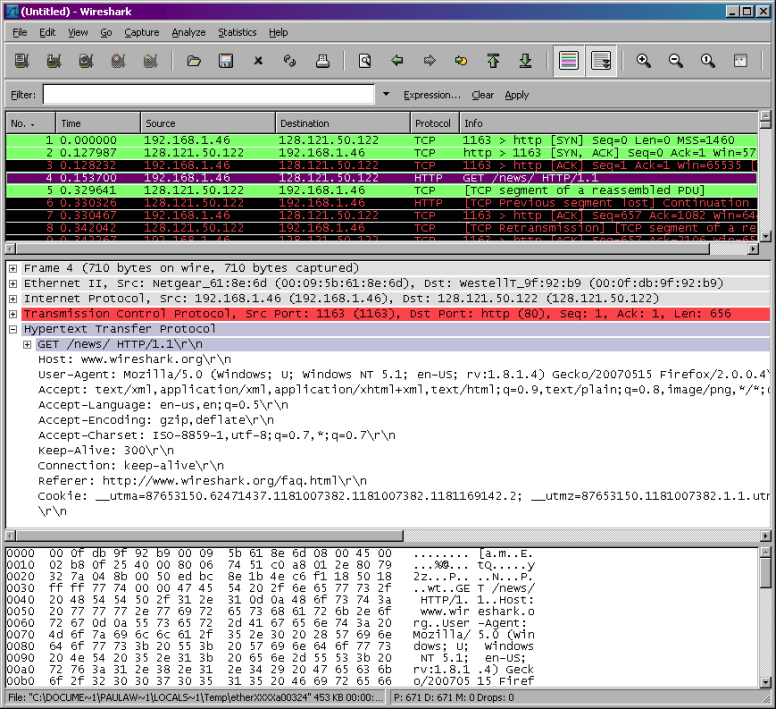Toggle packet list colorization
Image resolution: width=776 pixels, height=709 pixels.
[569, 61]
